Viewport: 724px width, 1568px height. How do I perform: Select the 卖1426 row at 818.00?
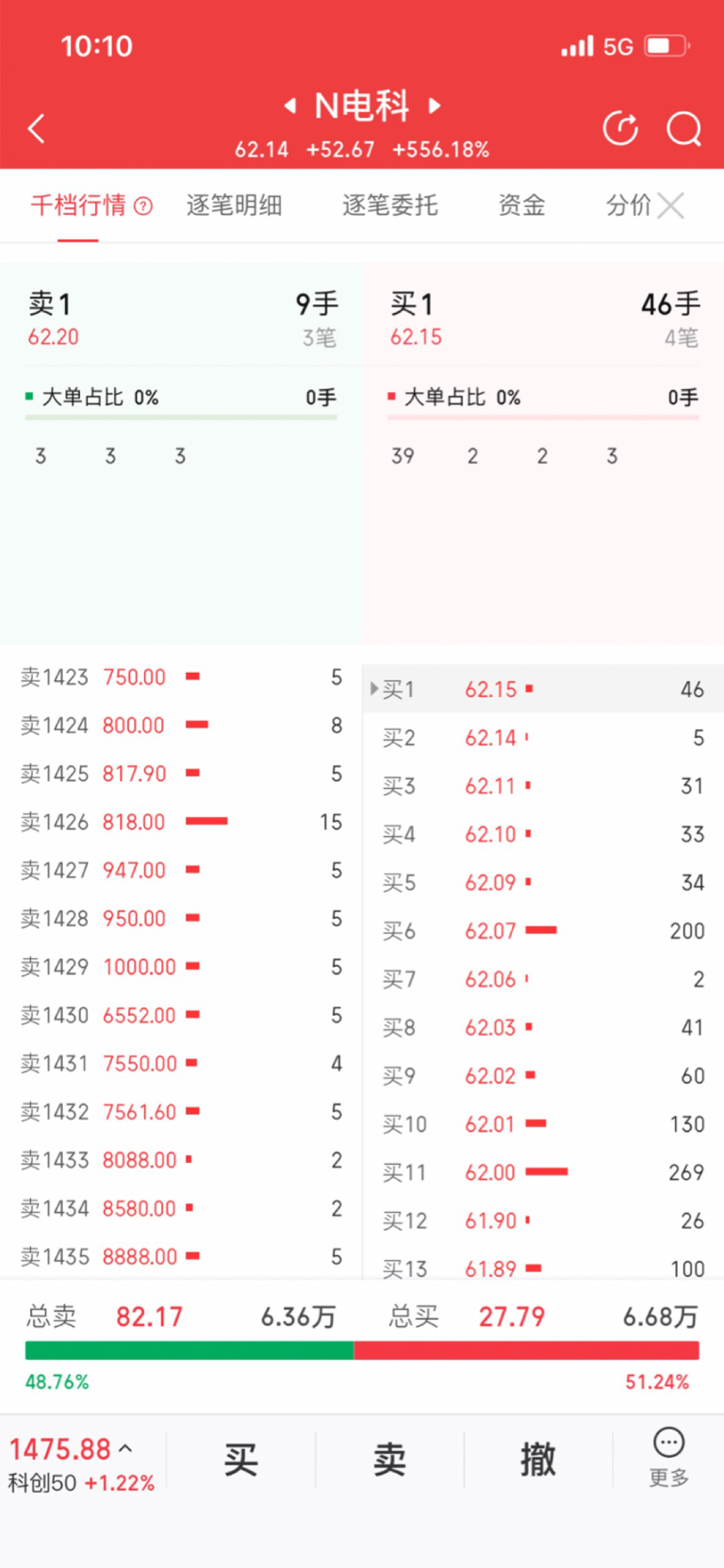click(181, 822)
